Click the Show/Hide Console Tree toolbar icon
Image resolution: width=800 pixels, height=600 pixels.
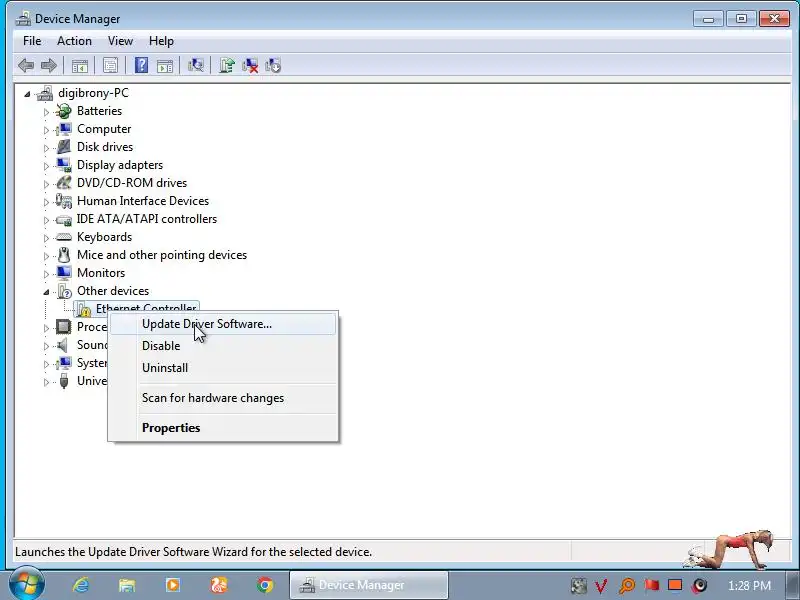80,66
